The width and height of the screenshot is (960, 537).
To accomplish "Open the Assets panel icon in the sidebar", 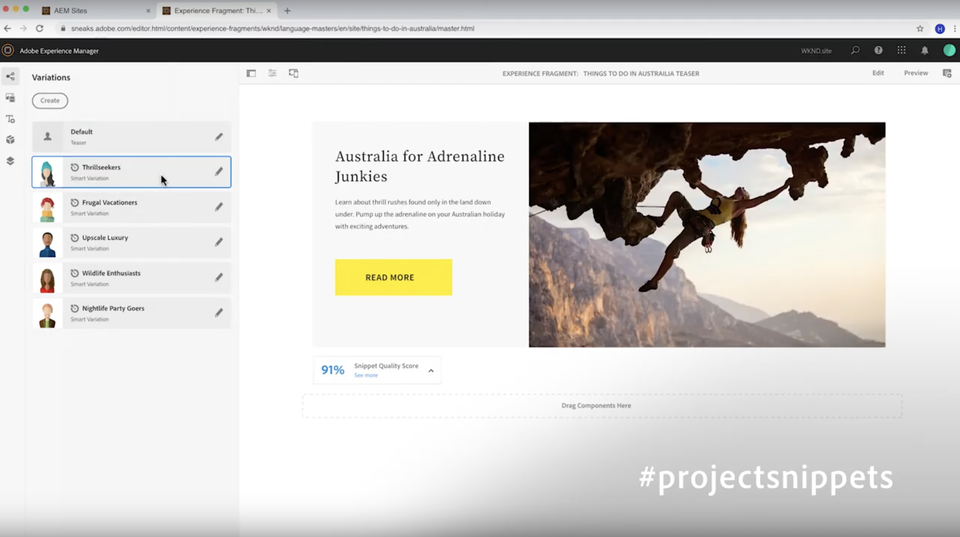I will (x=10, y=98).
